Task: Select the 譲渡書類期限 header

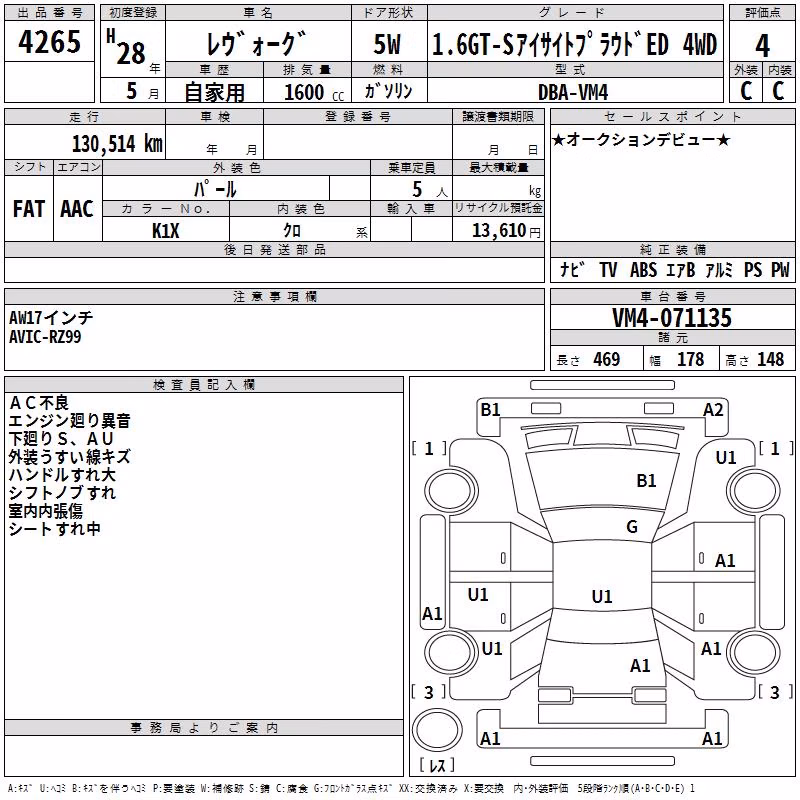Action: click(x=498, y=116)
